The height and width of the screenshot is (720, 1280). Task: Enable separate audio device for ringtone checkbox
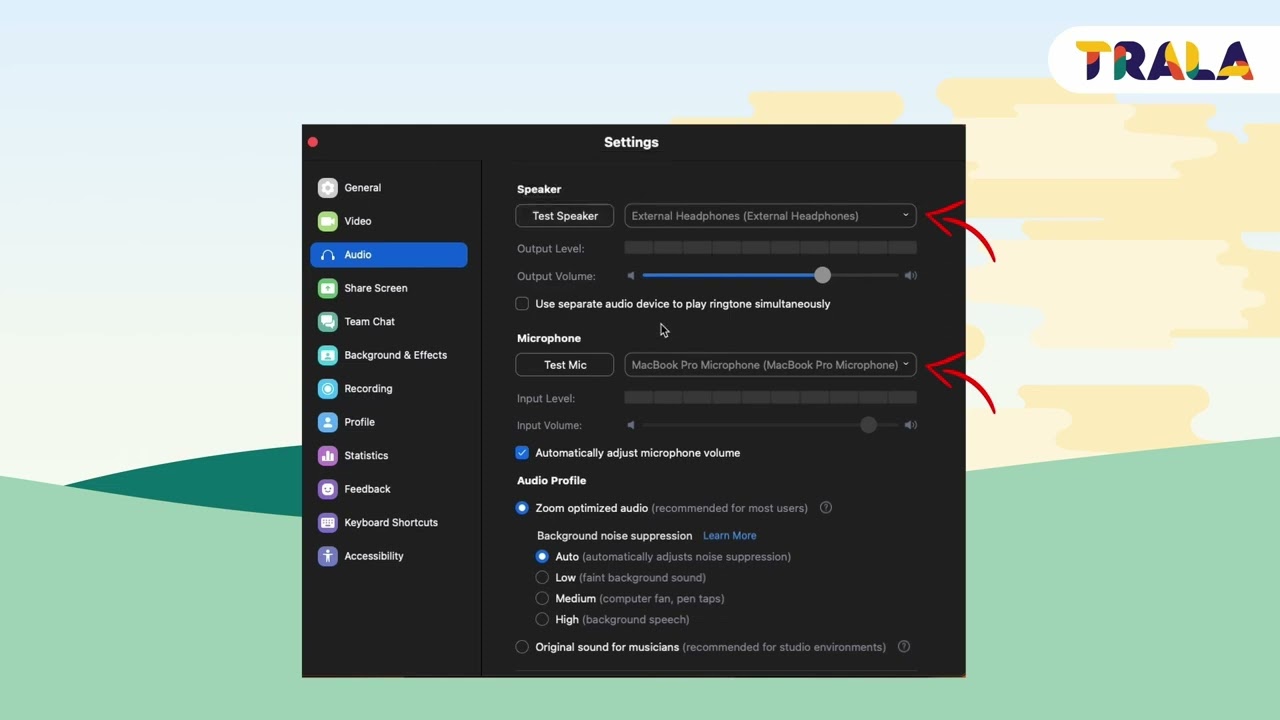(522, 304)
